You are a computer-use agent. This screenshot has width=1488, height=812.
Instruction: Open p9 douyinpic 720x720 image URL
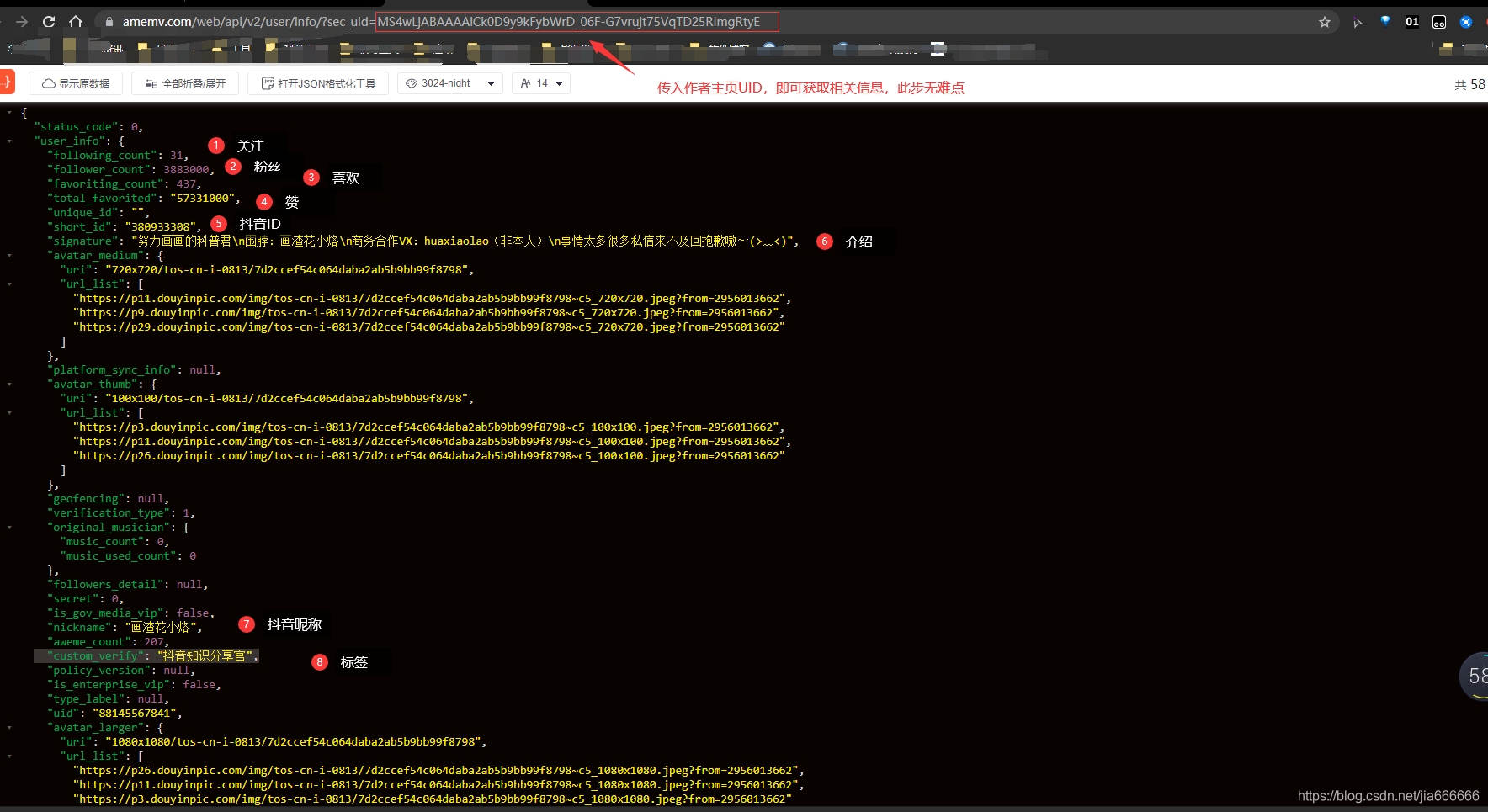point(426,313)
